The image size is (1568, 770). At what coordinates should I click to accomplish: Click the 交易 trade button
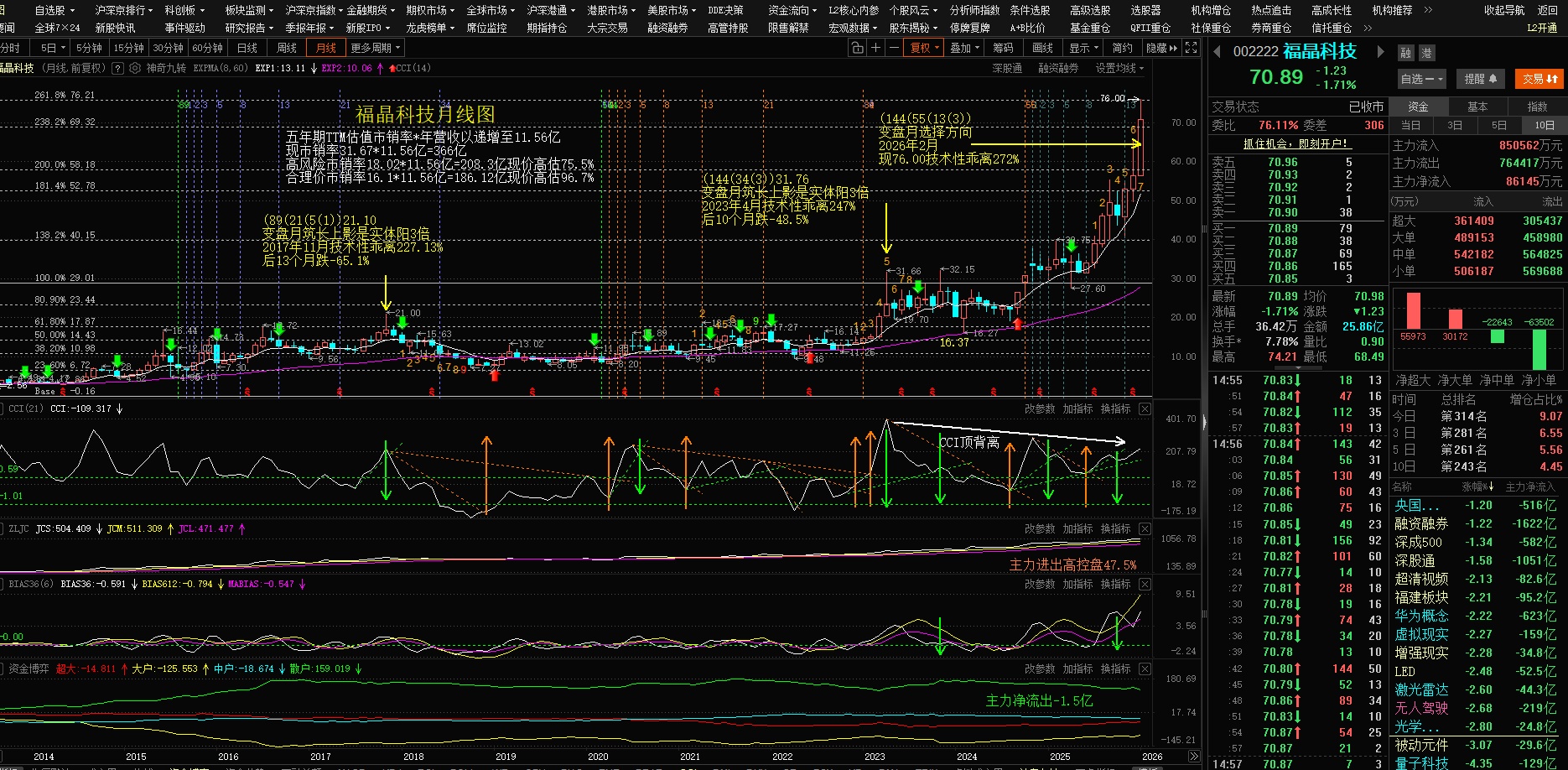tap(1539, 79)
